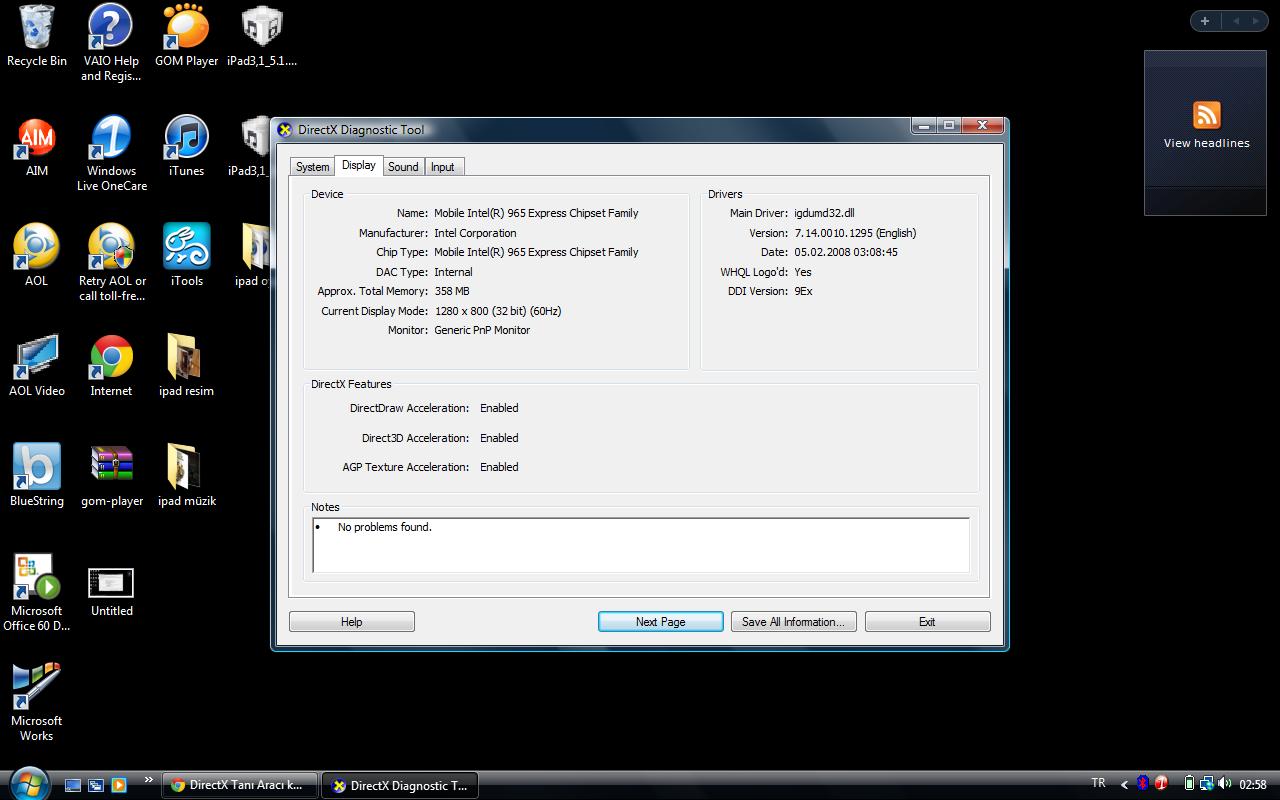The image size is (1280, 800).
Task: Click the DirectX Diagnostic Tool taskbar button
Action: pos(400,785)
